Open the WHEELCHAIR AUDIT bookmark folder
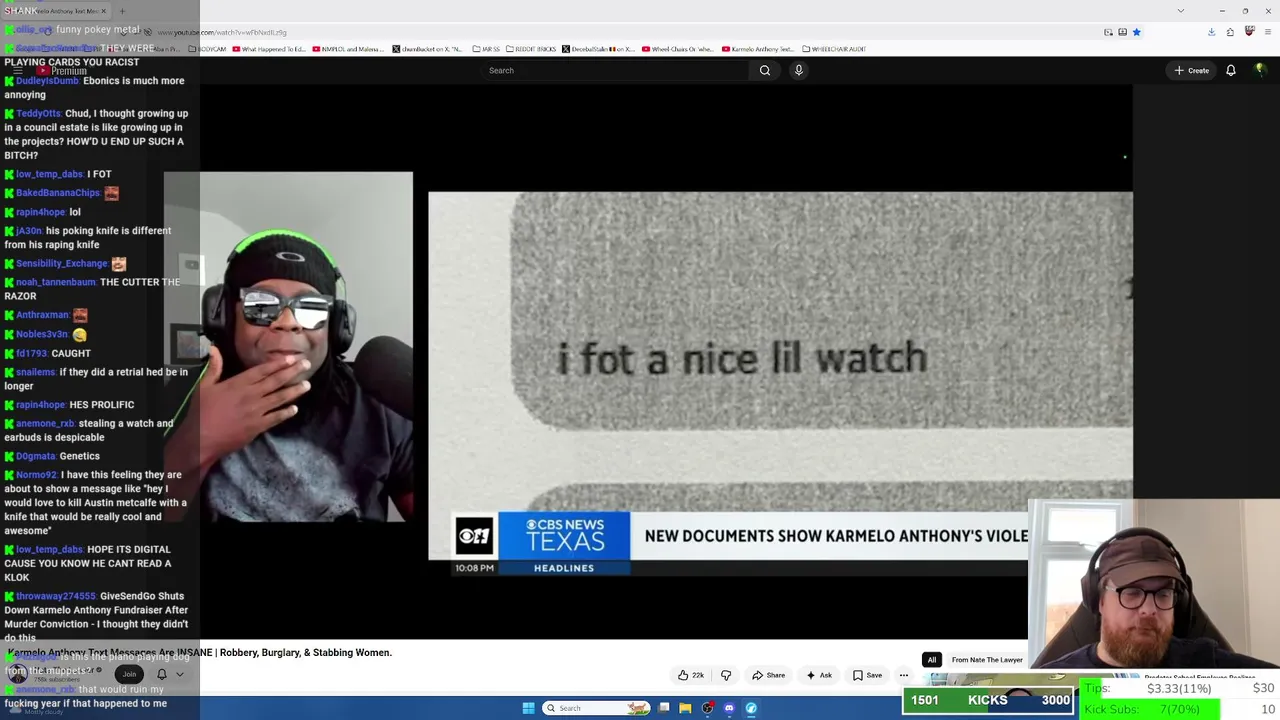This screenshot has width=1280, height=720. [x=833, y=49]
